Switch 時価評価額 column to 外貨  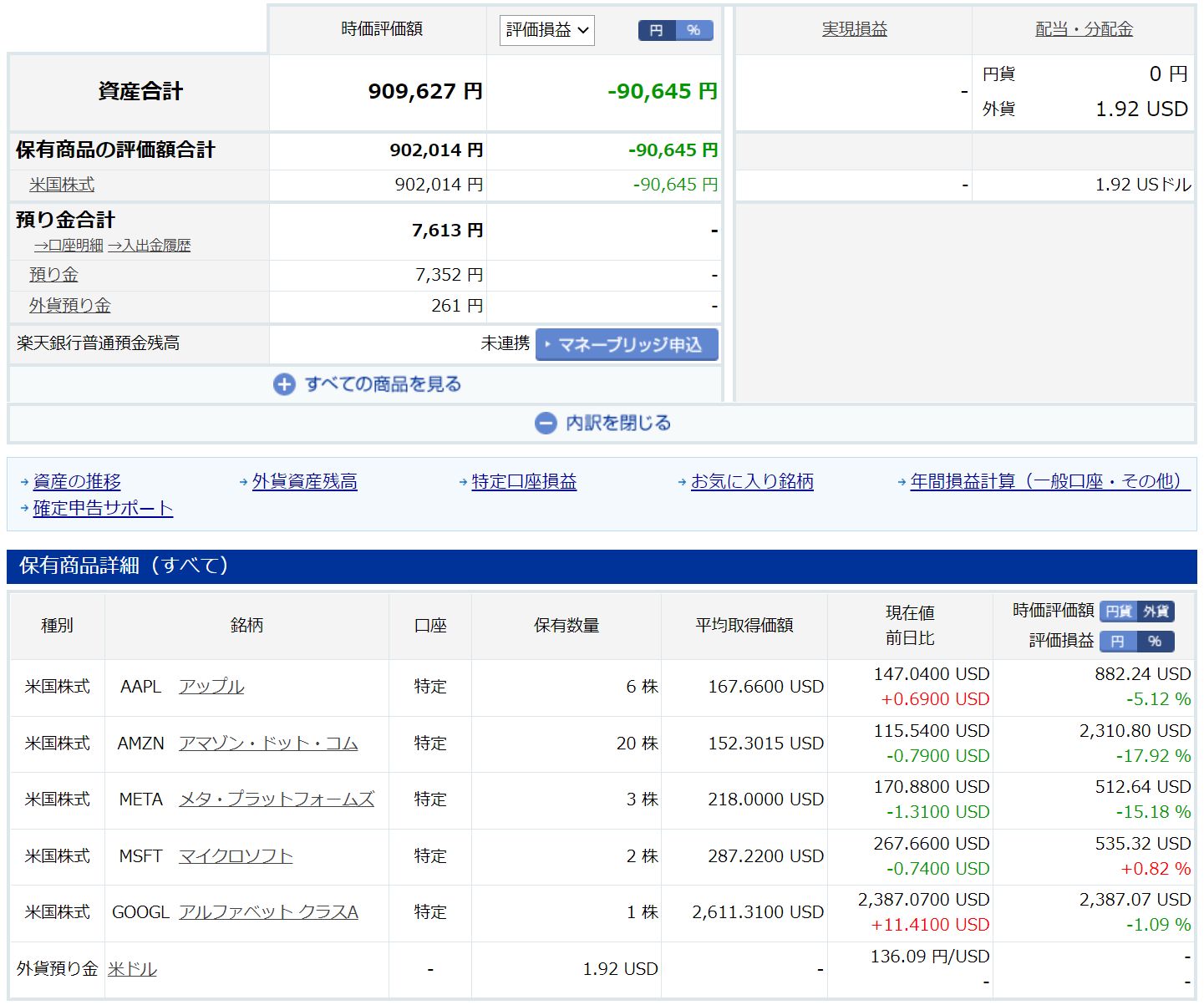tap(1156, 612)
